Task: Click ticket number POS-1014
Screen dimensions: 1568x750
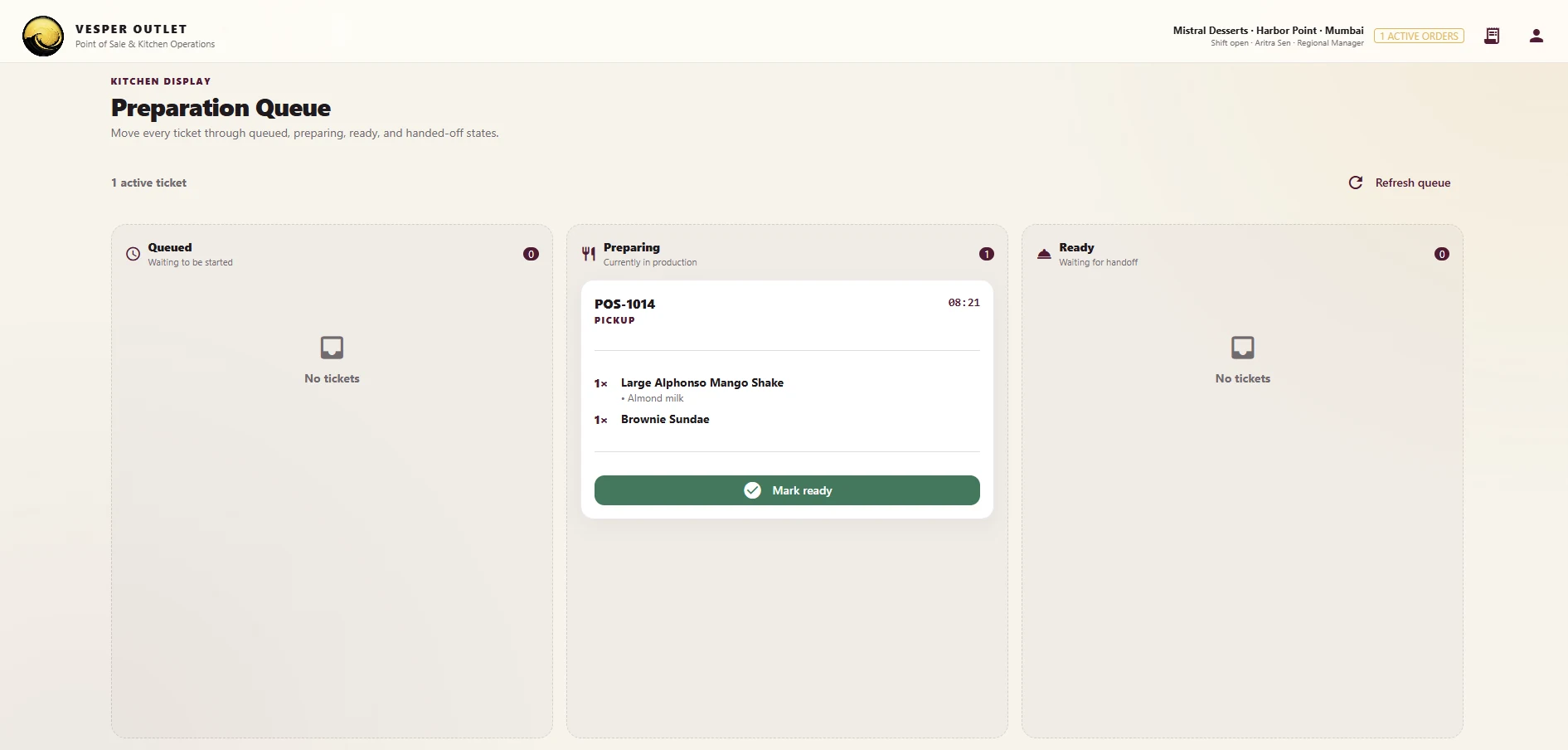Action: click(x=624, y=304)
